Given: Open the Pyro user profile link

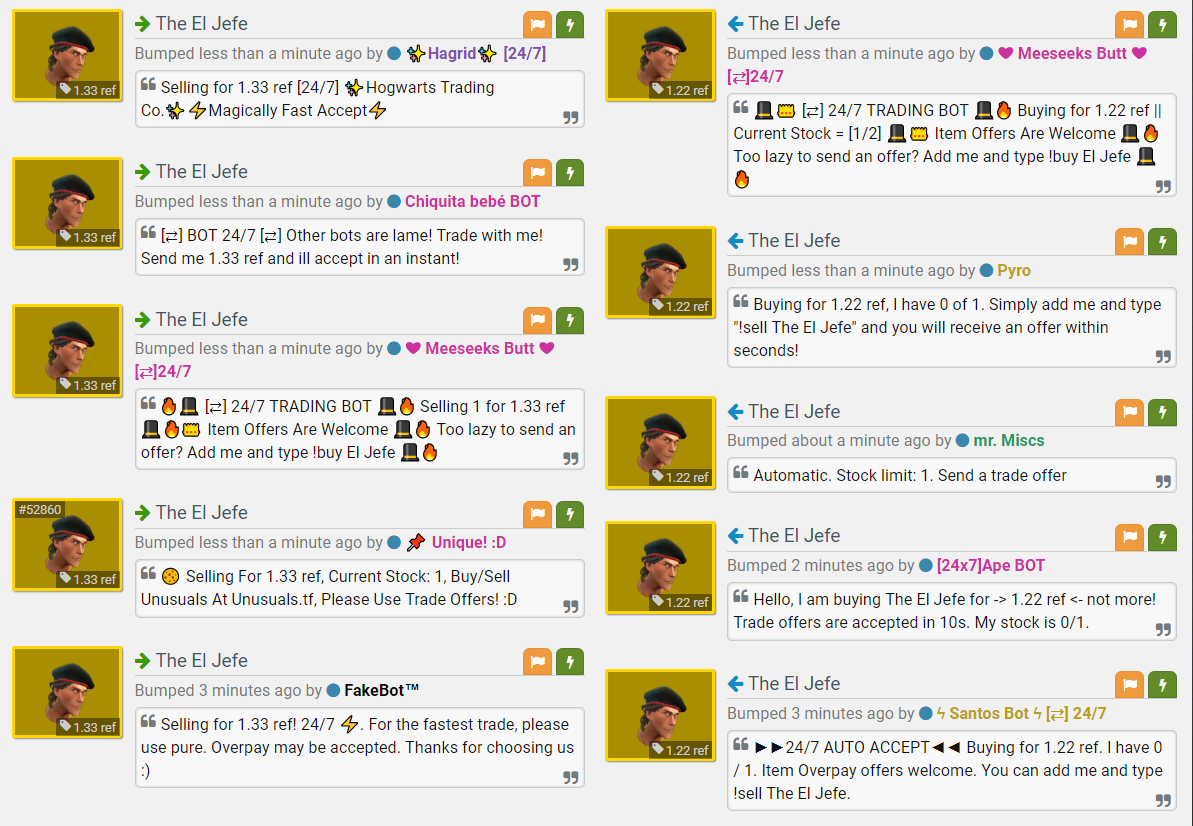Looking at the screenshot, I should point(1014,271).
